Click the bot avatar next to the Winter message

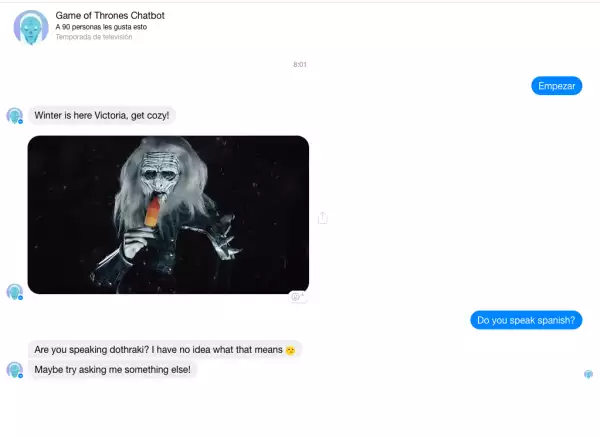(15, 116)
